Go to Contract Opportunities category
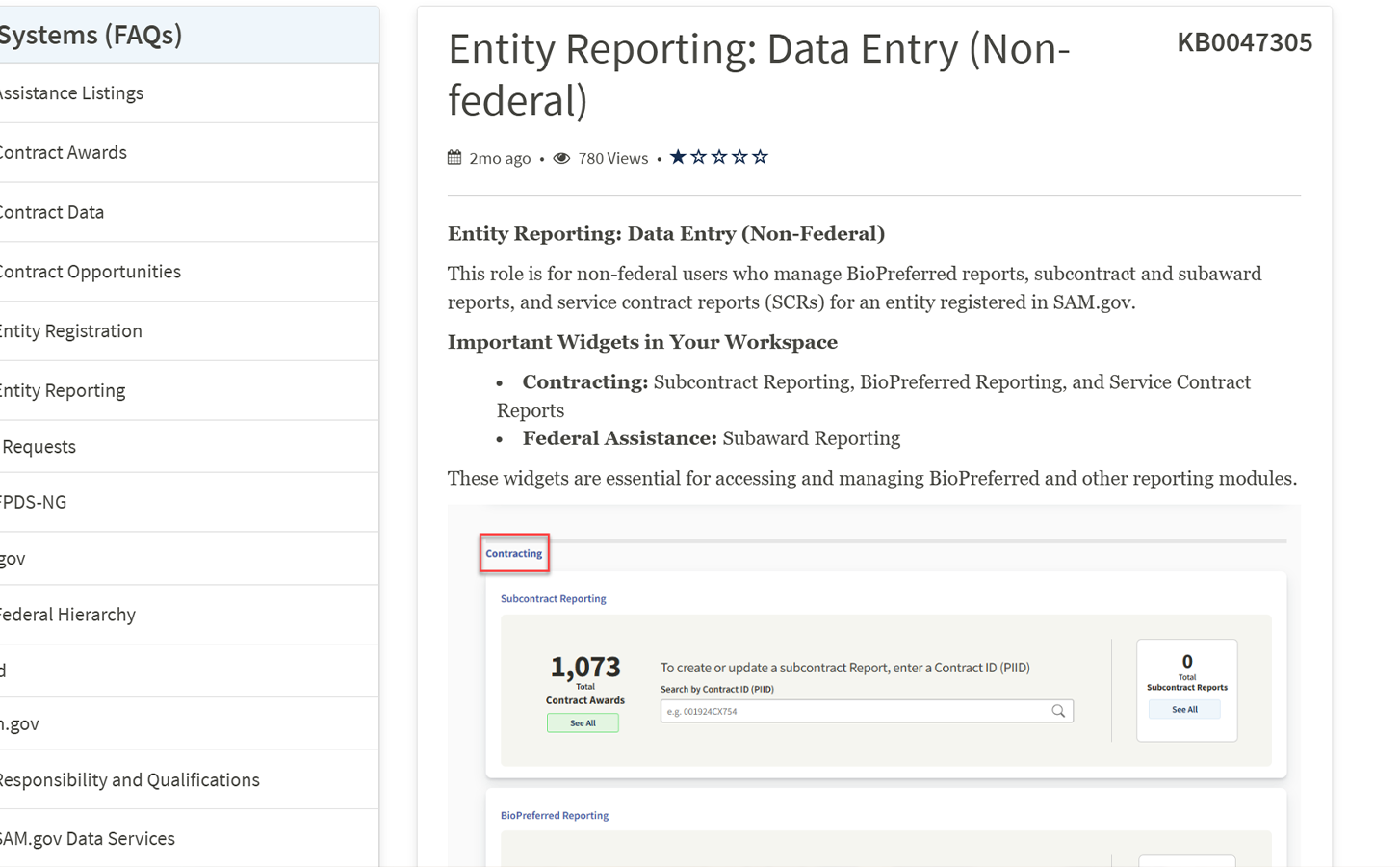Screen dimensions: 1400x867 pyautogui.click(x=91, y=273)
